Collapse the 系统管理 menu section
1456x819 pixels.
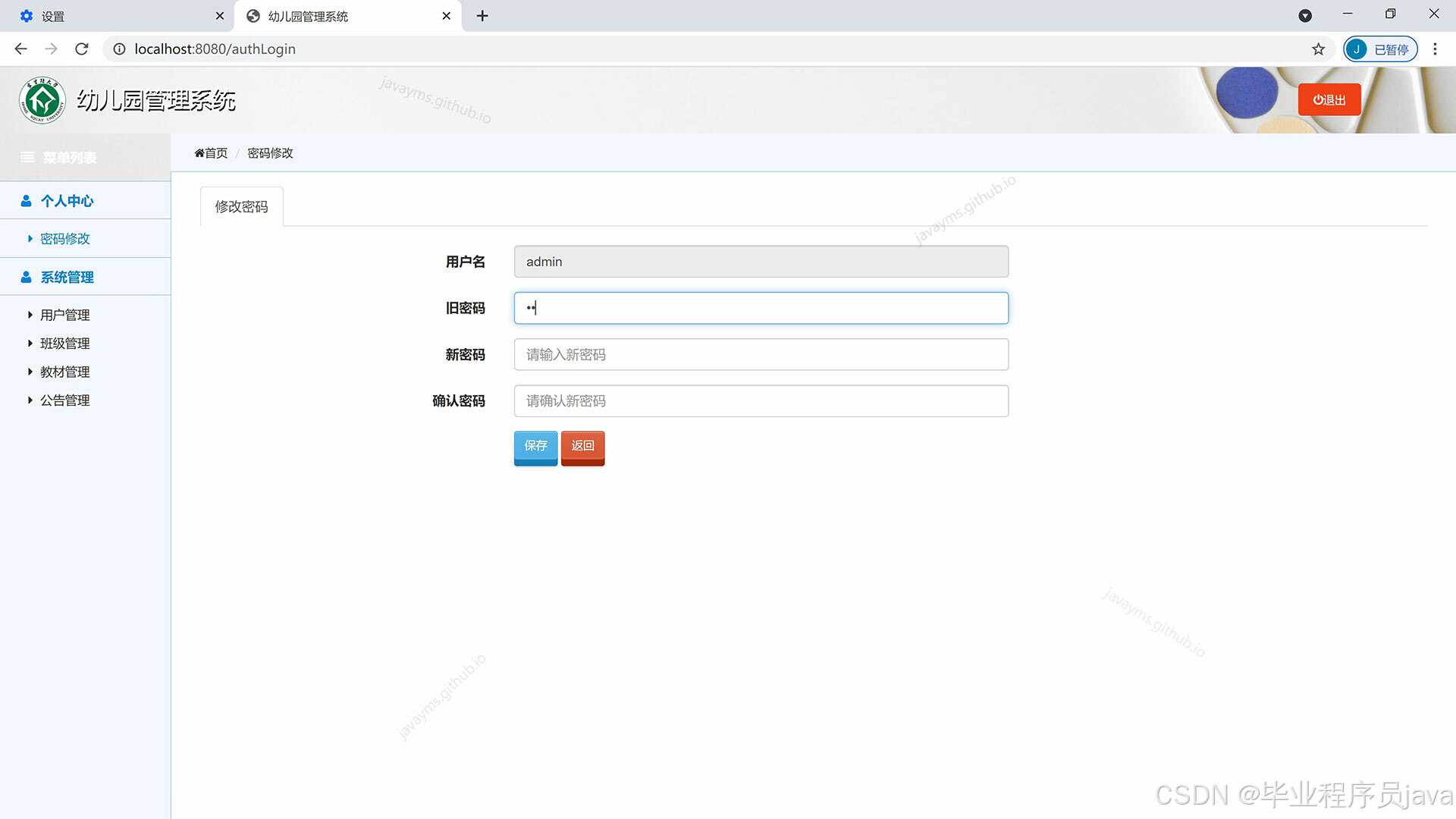[85, 278]
